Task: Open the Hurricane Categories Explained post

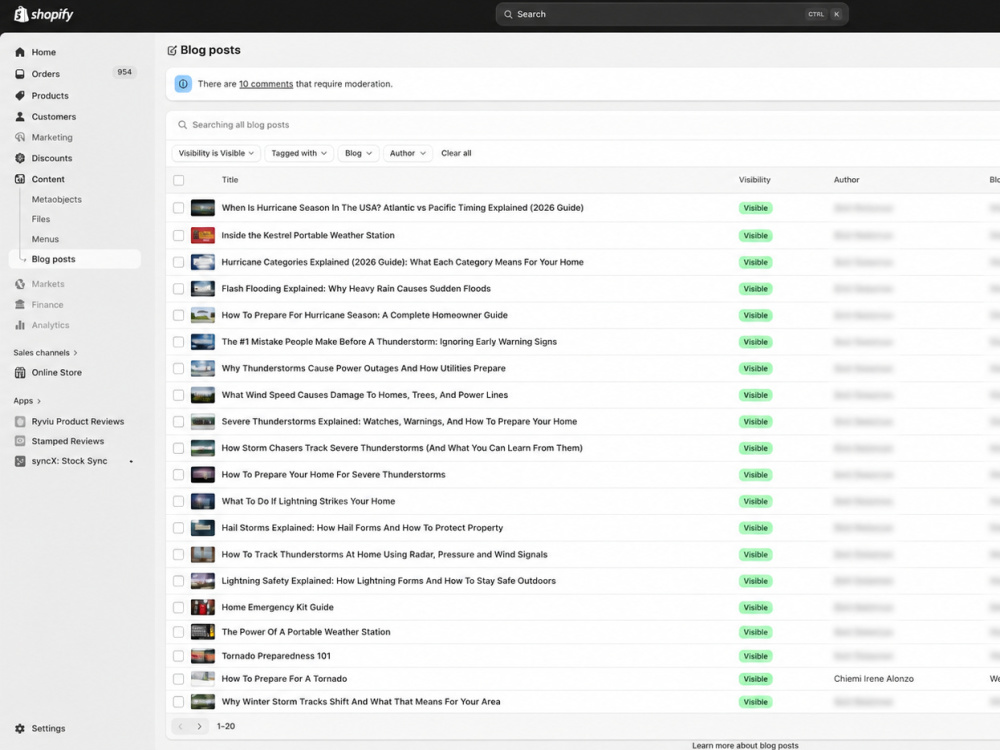Action: point(402,262)
